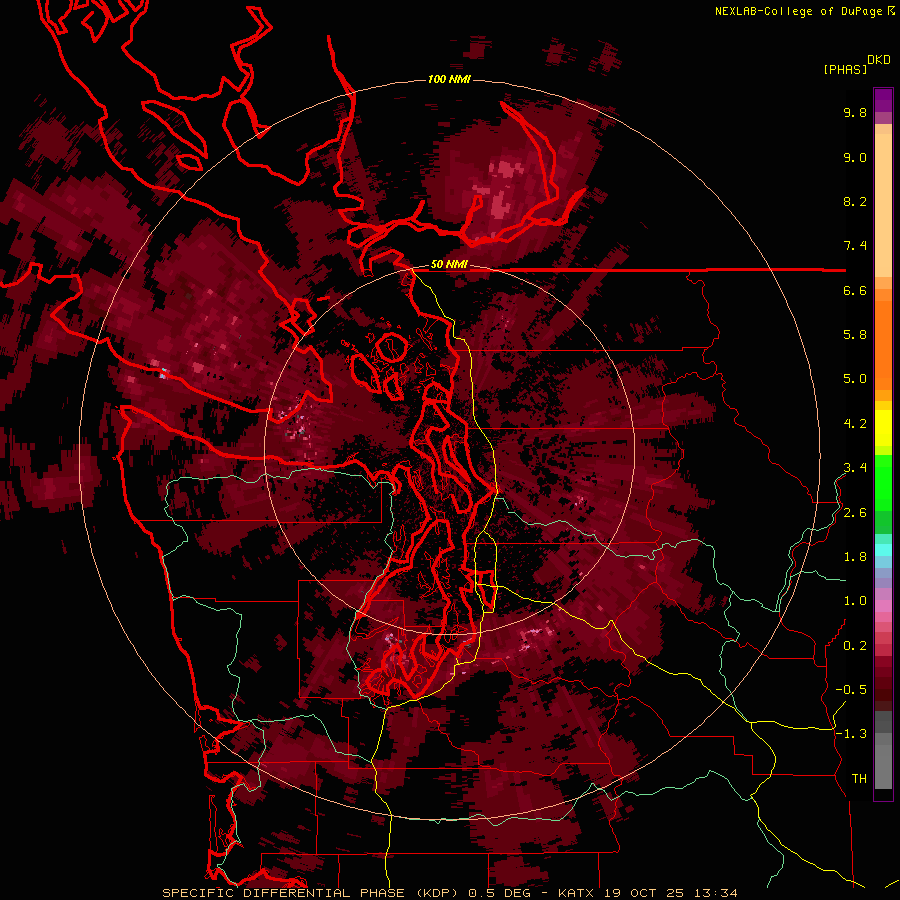900x900 pixels.
Task: Click the 19 OCT 25 date text
Action: point(643,893)
